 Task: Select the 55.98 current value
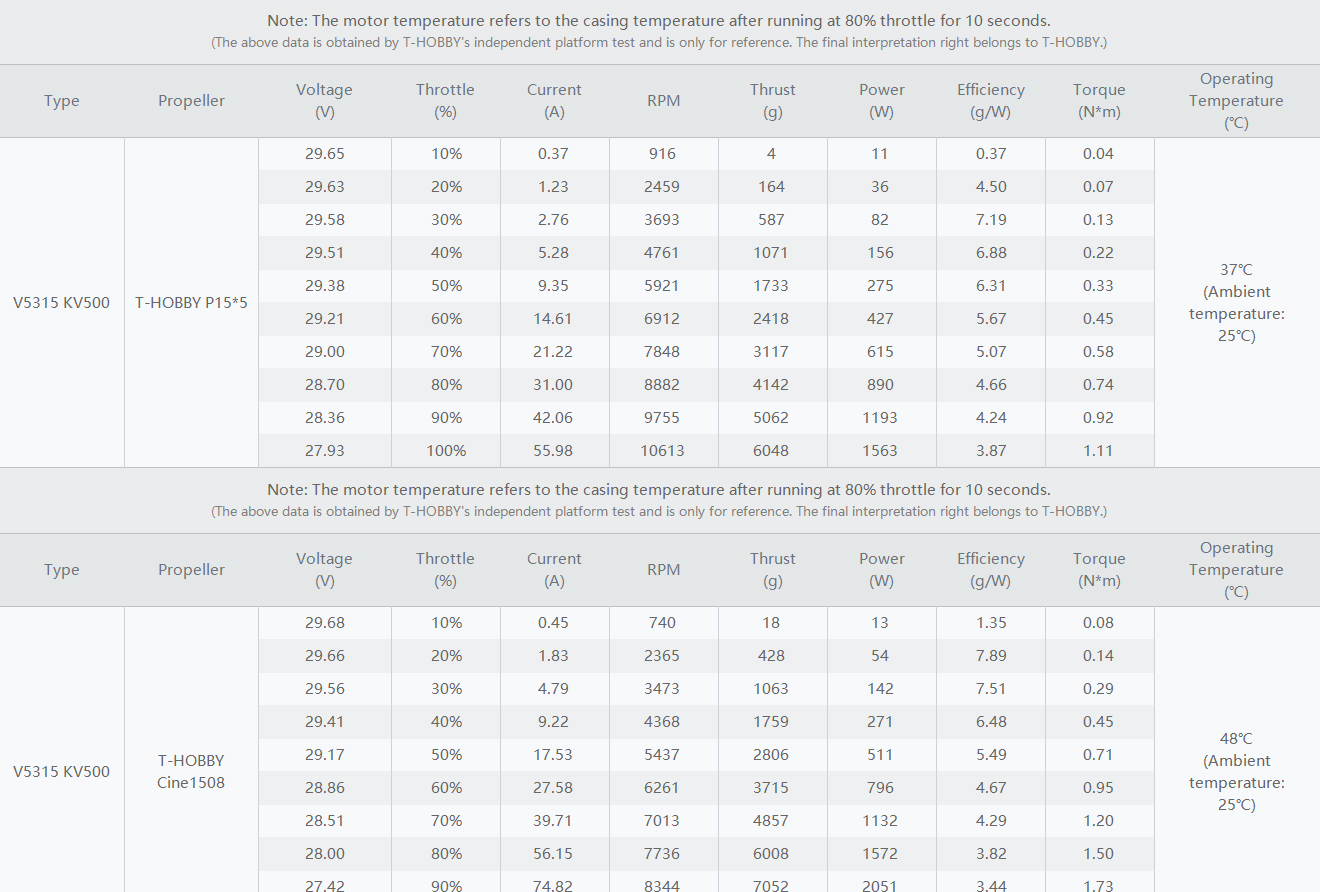pyautogui.click(x=553, y=451)
